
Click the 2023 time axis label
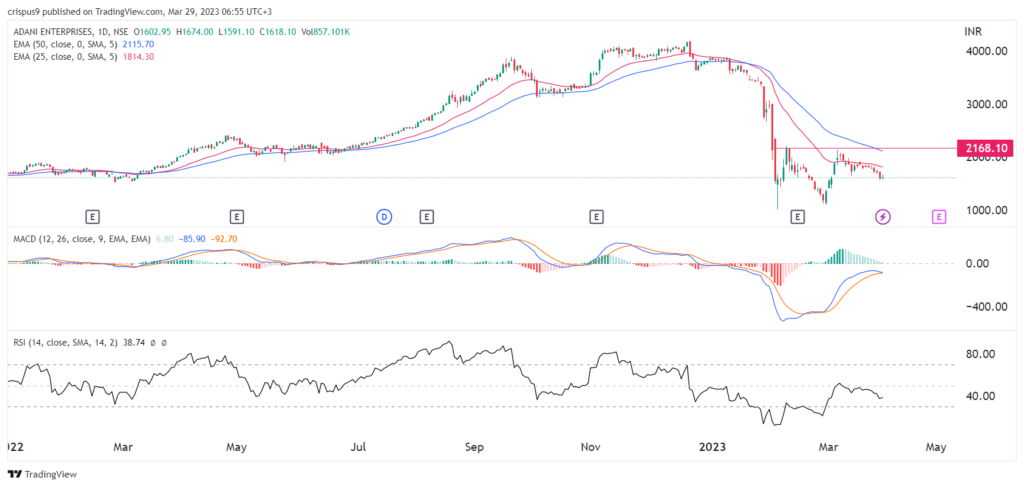click(x=712, y=447)
